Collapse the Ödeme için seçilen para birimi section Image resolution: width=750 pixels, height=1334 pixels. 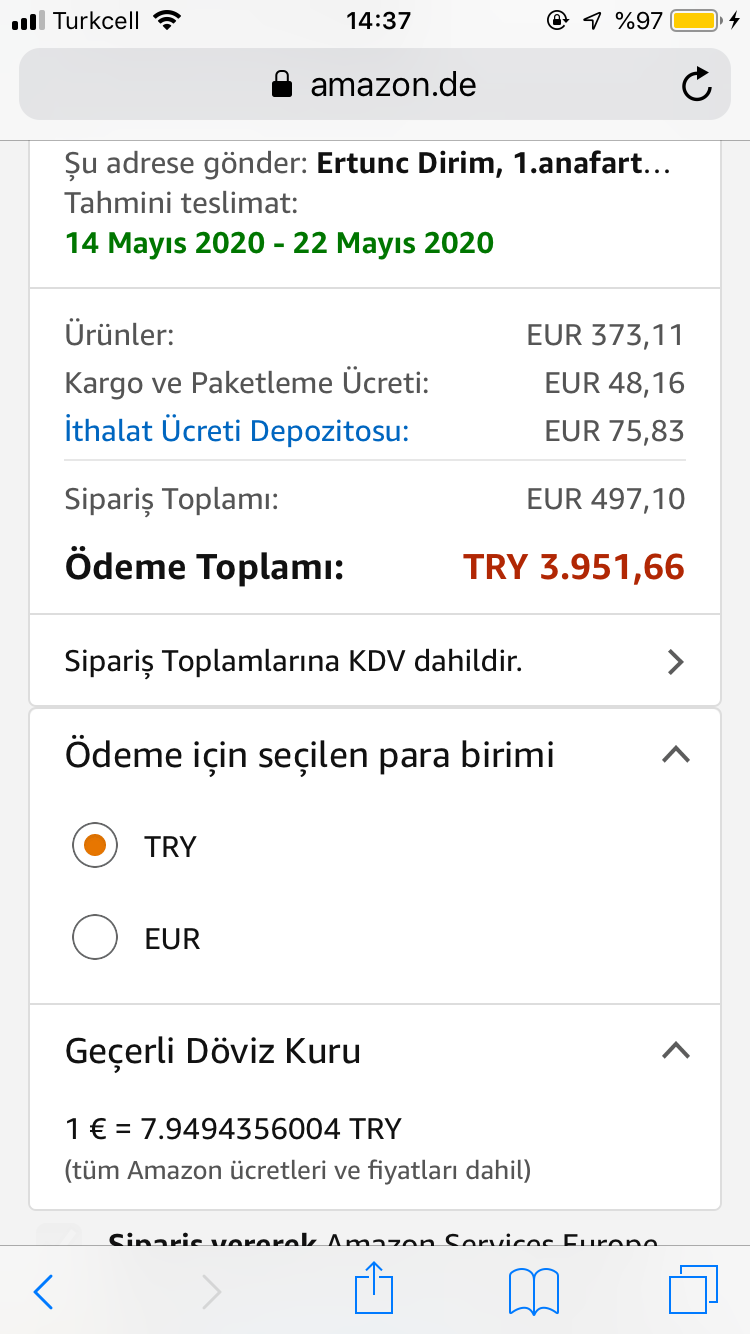[677, 755]
